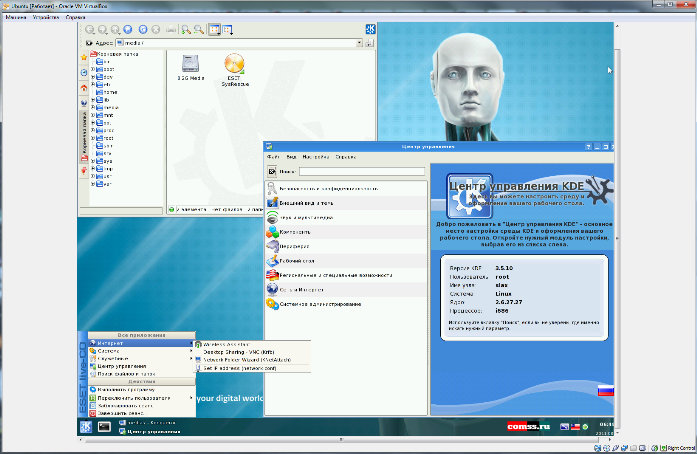This screenshot has width=697, height=454.
Task: Expand the var folder in tree
Action: [93, 184]
